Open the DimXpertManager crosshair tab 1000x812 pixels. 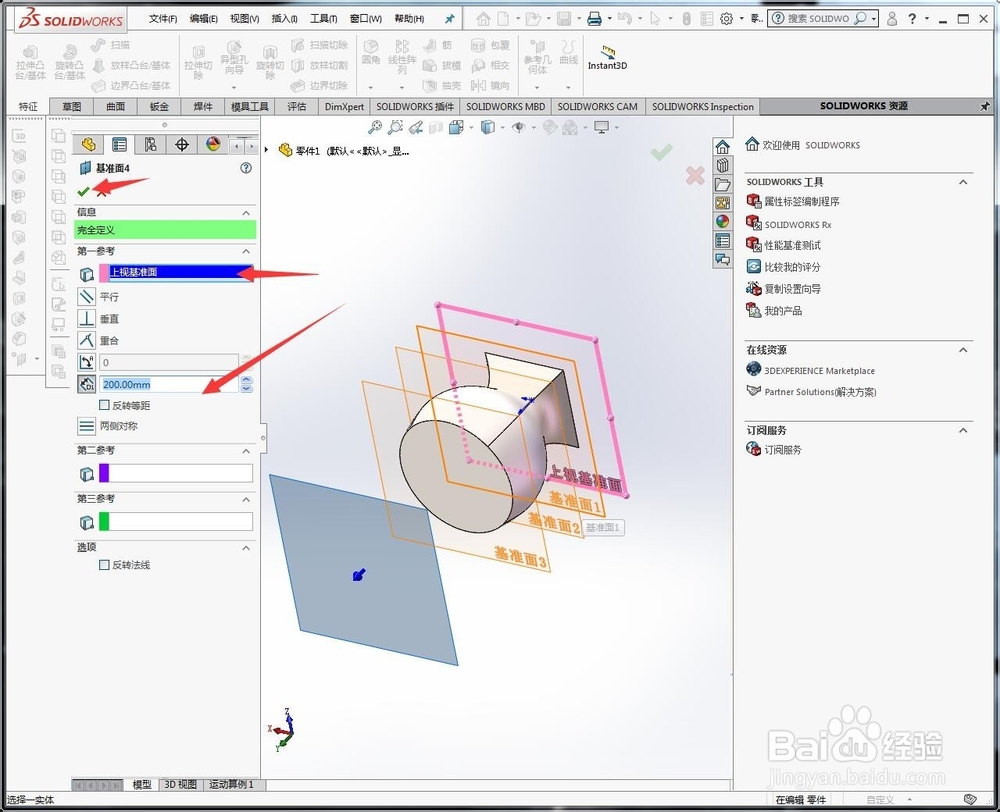(x=182, y=145)
